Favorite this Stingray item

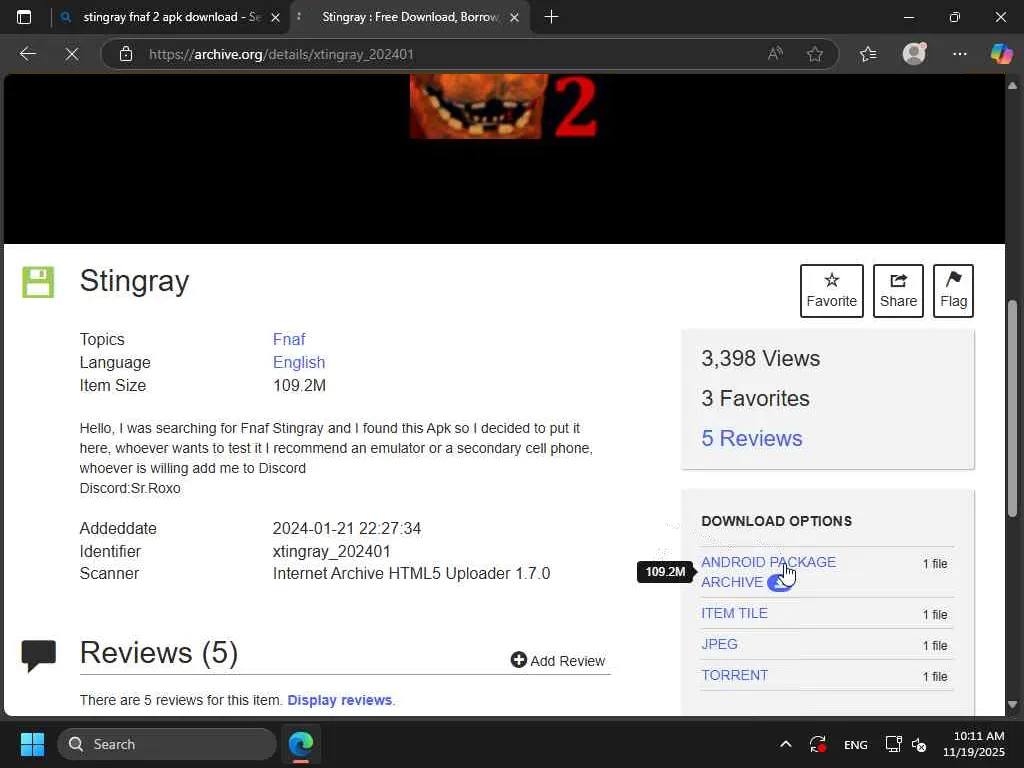point(831,291)
